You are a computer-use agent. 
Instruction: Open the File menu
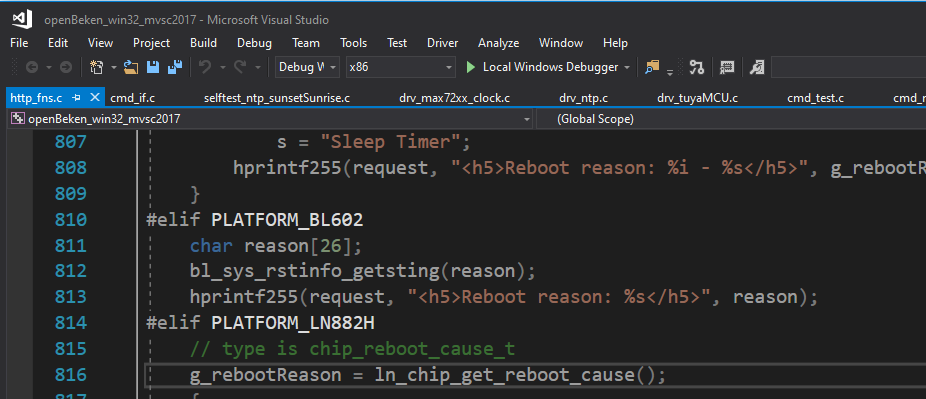click(19, 43)
